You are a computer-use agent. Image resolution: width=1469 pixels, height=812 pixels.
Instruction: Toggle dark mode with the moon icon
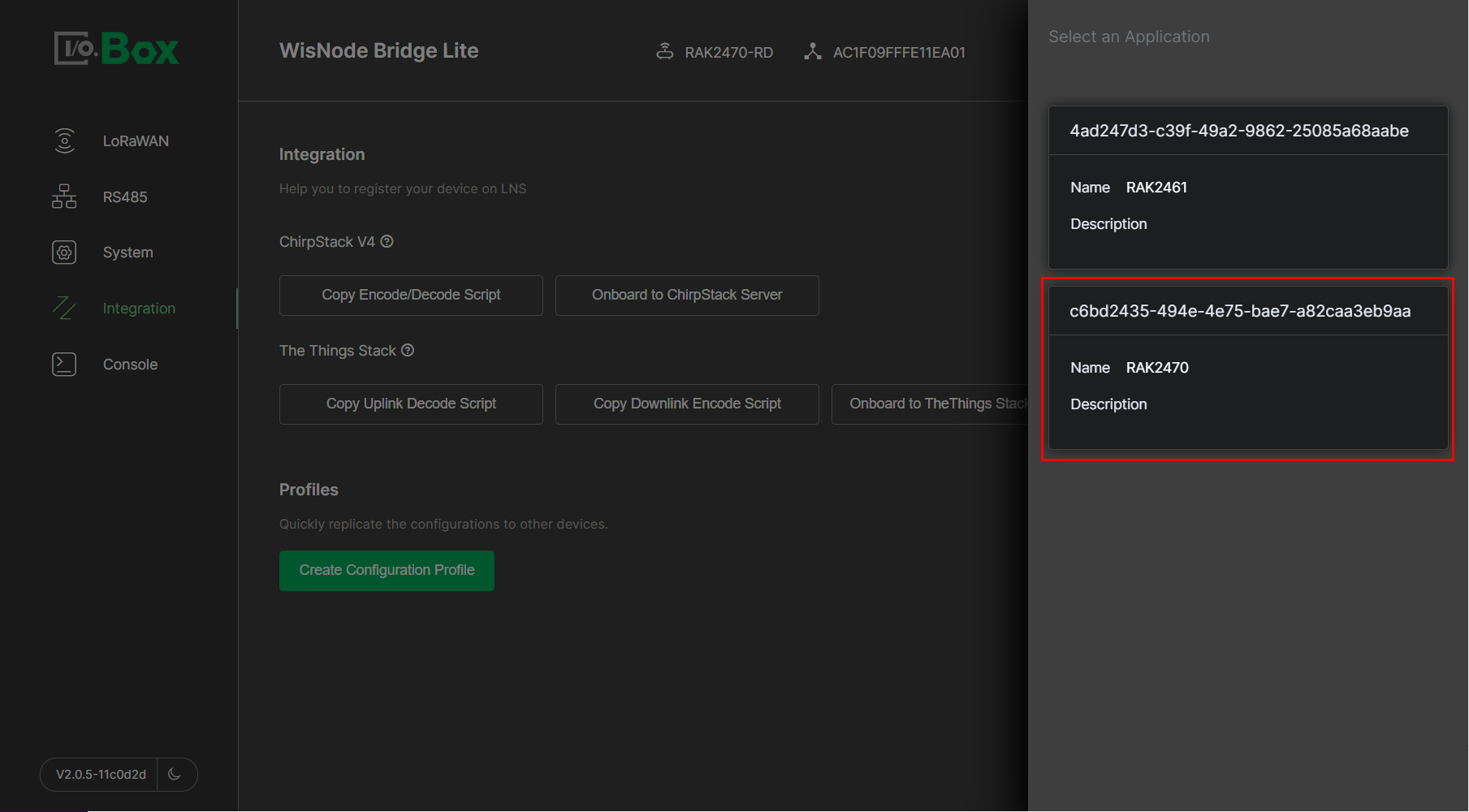tap(175, 774)
